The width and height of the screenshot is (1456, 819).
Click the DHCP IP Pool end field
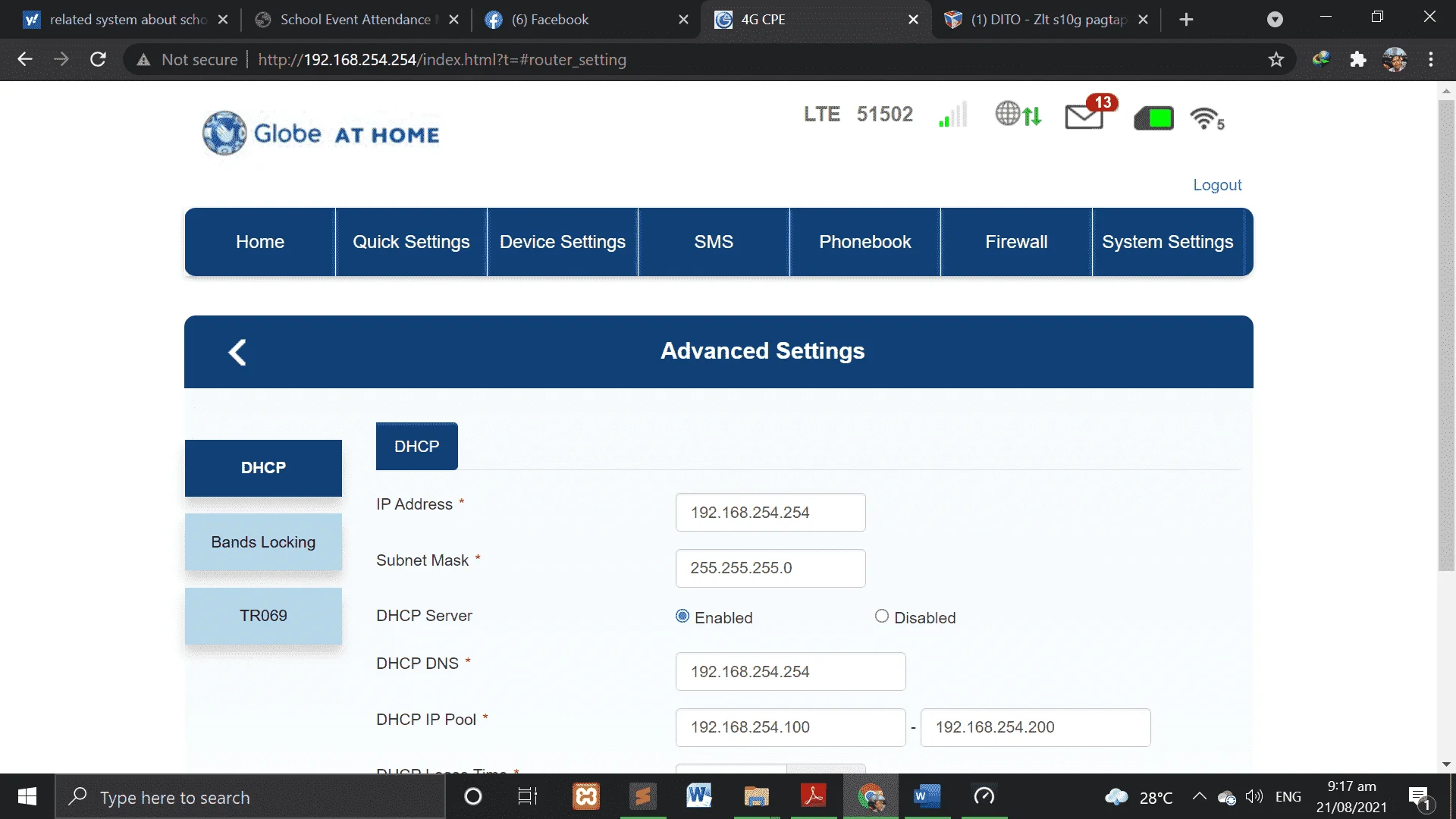pyautogui.click(x=1036, y=727)
